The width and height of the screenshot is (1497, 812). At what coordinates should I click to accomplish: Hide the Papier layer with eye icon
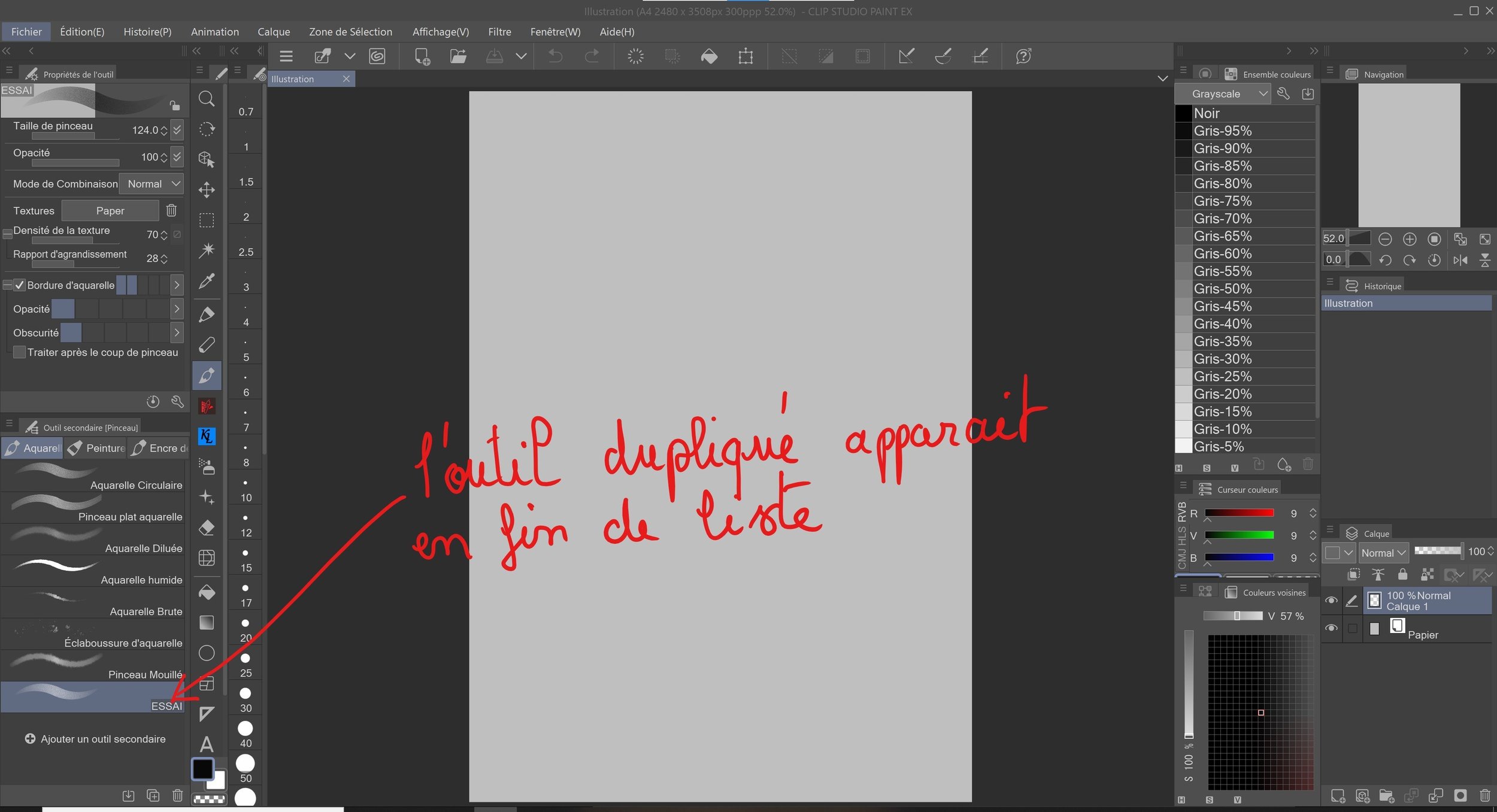(x=1331, y=628)
